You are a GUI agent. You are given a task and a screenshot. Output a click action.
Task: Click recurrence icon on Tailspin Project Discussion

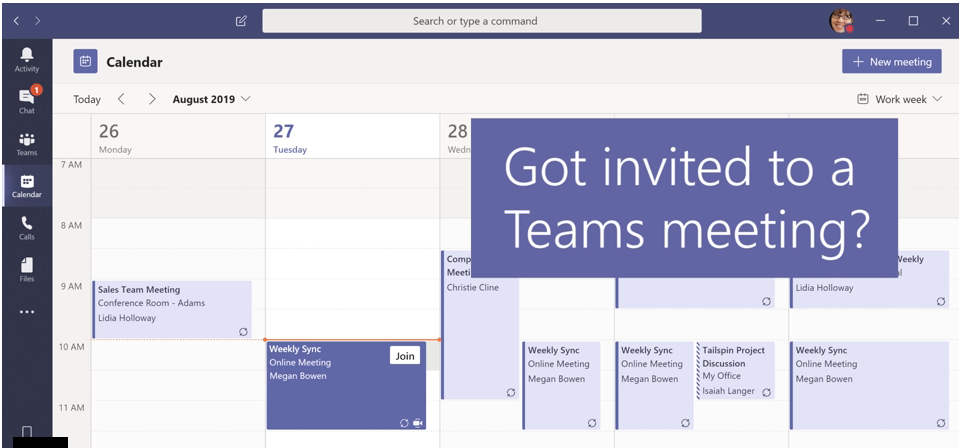click(766, 392)
